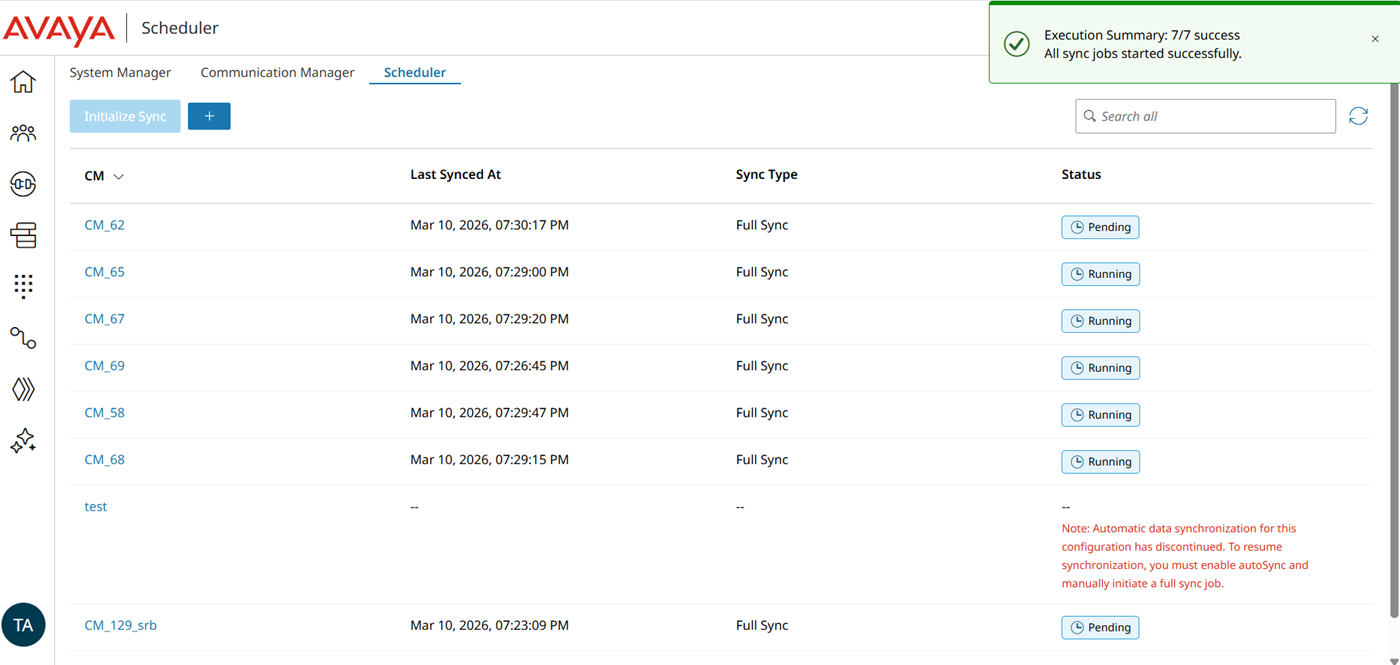Switch to the System Manager tab

(120, 72)
